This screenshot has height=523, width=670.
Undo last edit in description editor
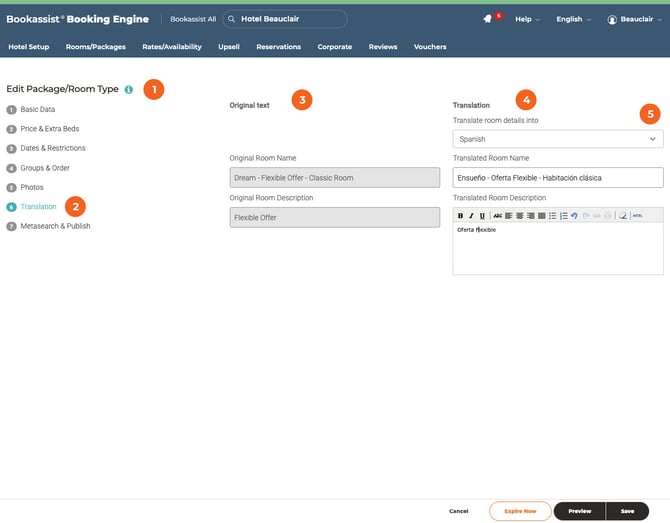coord(575,215)
